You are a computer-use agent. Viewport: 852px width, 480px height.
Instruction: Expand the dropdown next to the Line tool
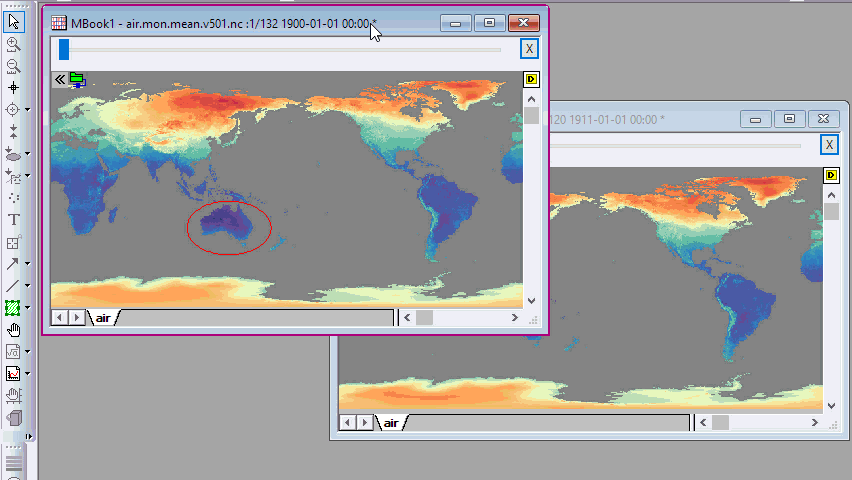pos(27,286)
